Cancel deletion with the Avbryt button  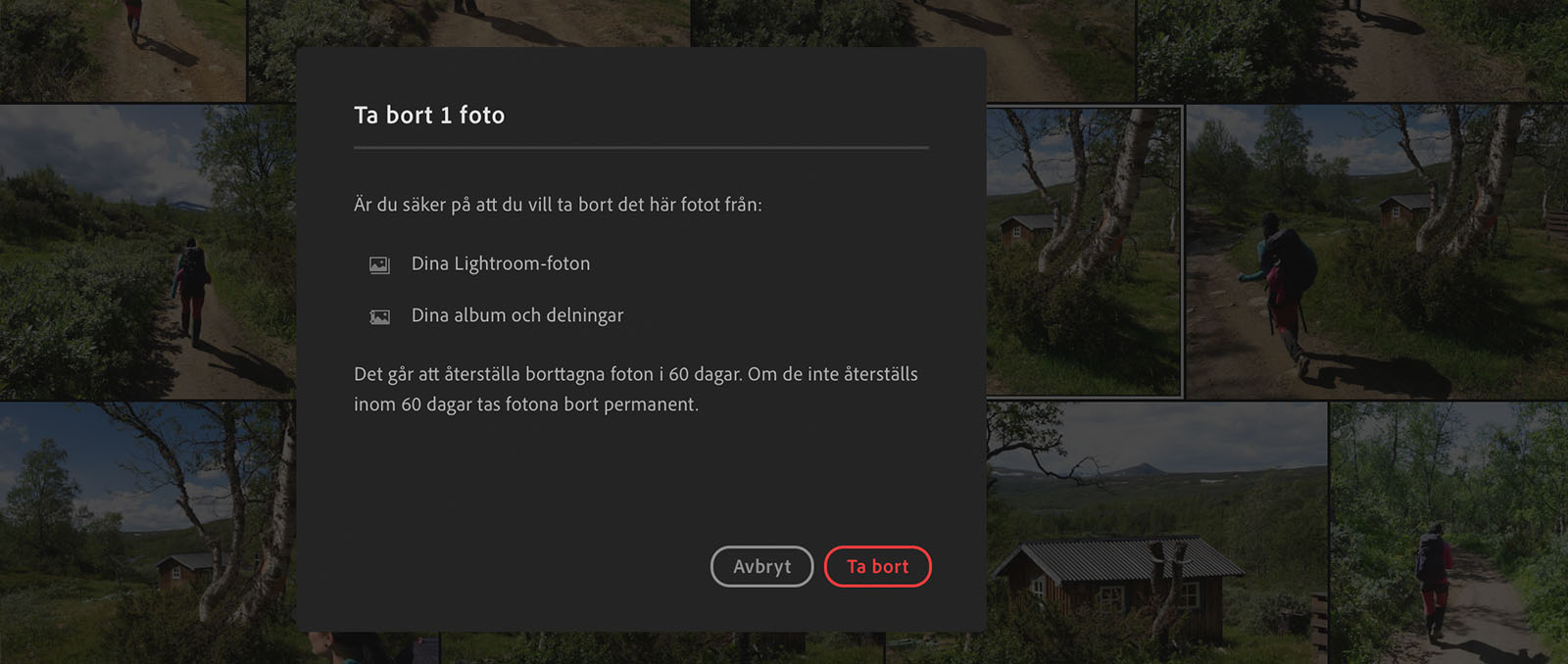(x=761, y=566)
